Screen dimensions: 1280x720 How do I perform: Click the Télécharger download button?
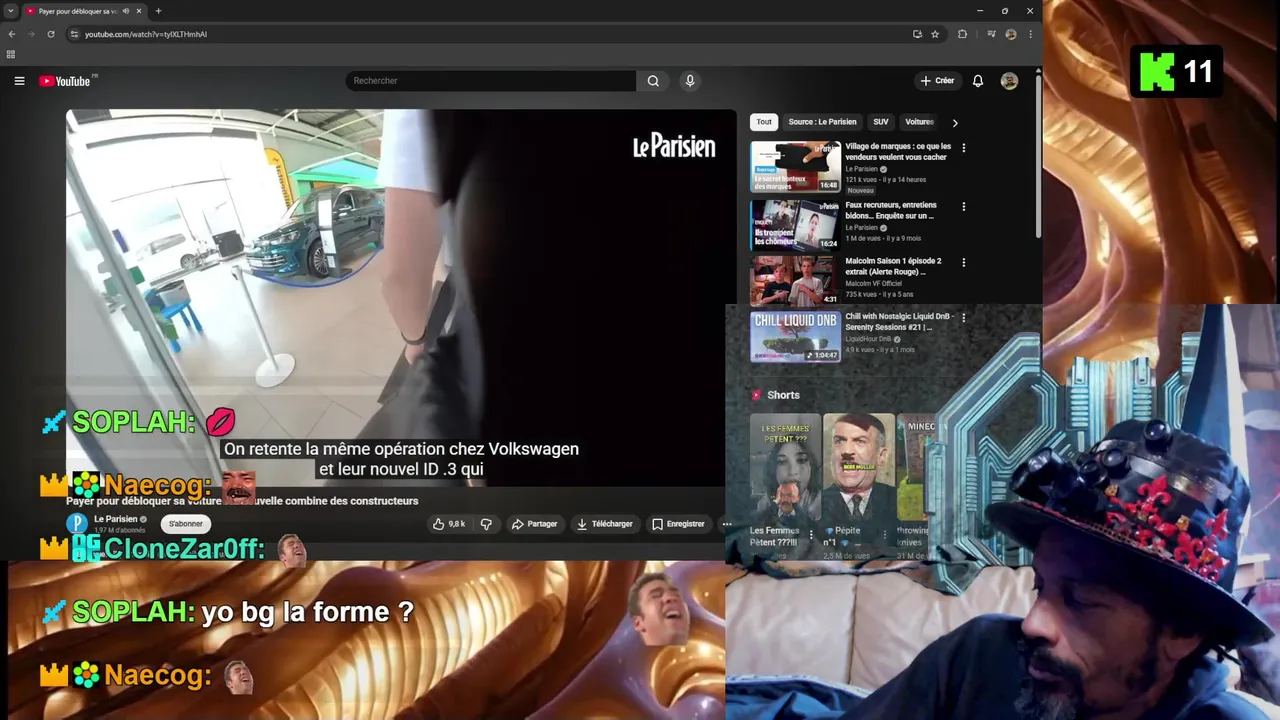(604, 524)
